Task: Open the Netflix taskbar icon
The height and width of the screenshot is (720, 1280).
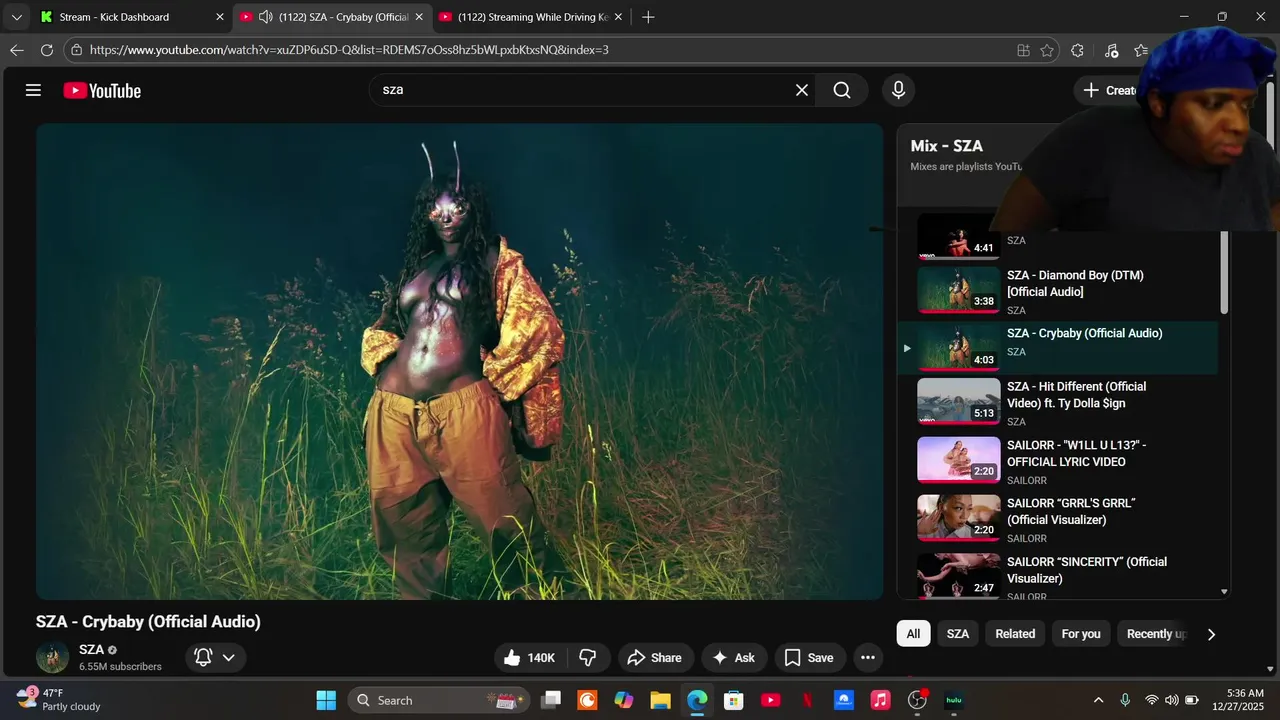Action: pyautogui.click(x=807, y=700)
